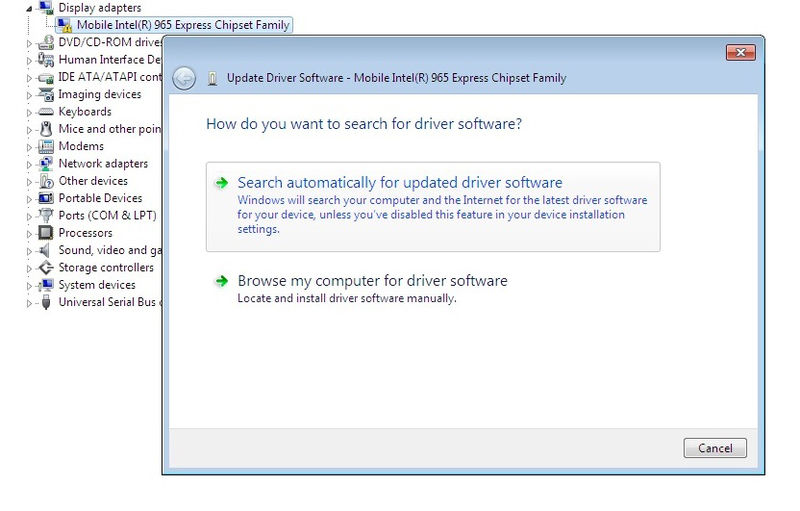Select the Imaging devices label
This screenshot has width=800, height=511.
[x=99, y=94]
